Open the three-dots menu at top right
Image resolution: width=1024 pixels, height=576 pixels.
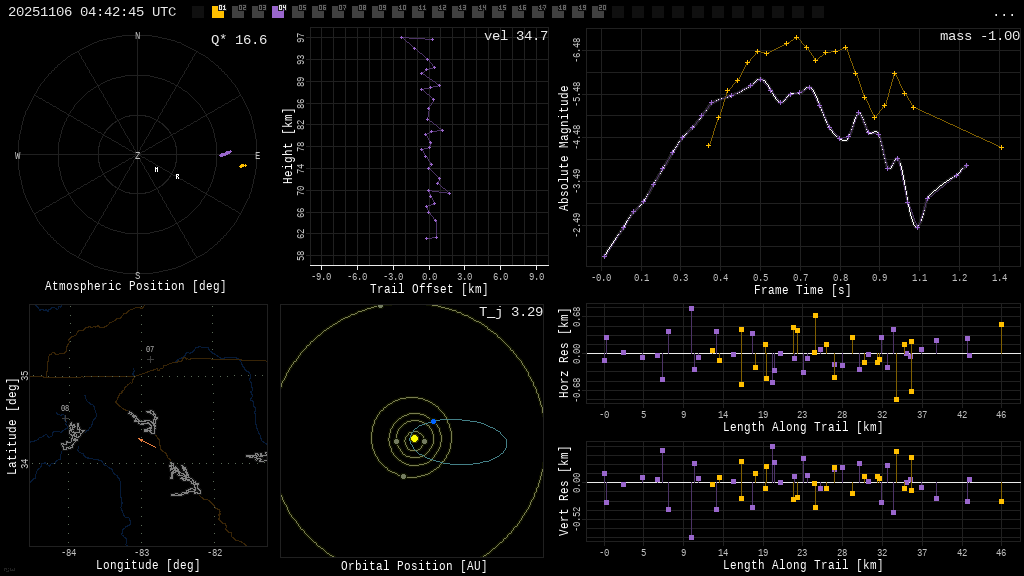[x=1003, y=13]
